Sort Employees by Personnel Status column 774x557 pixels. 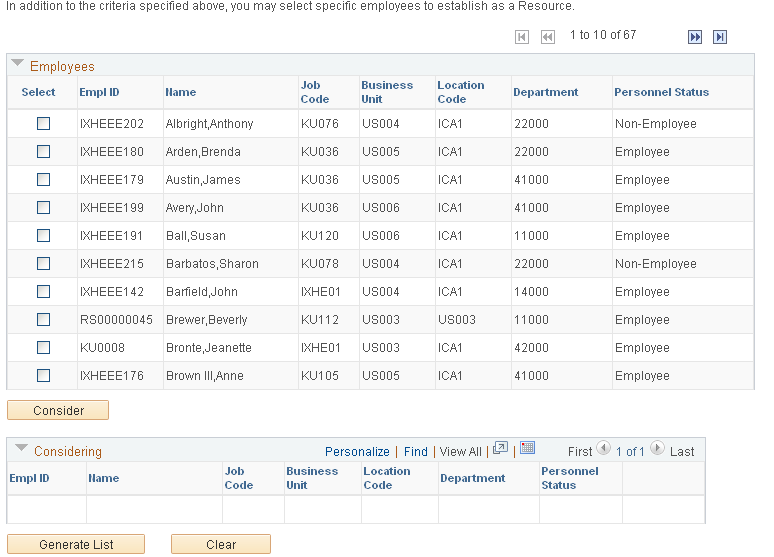pos(661,92)
